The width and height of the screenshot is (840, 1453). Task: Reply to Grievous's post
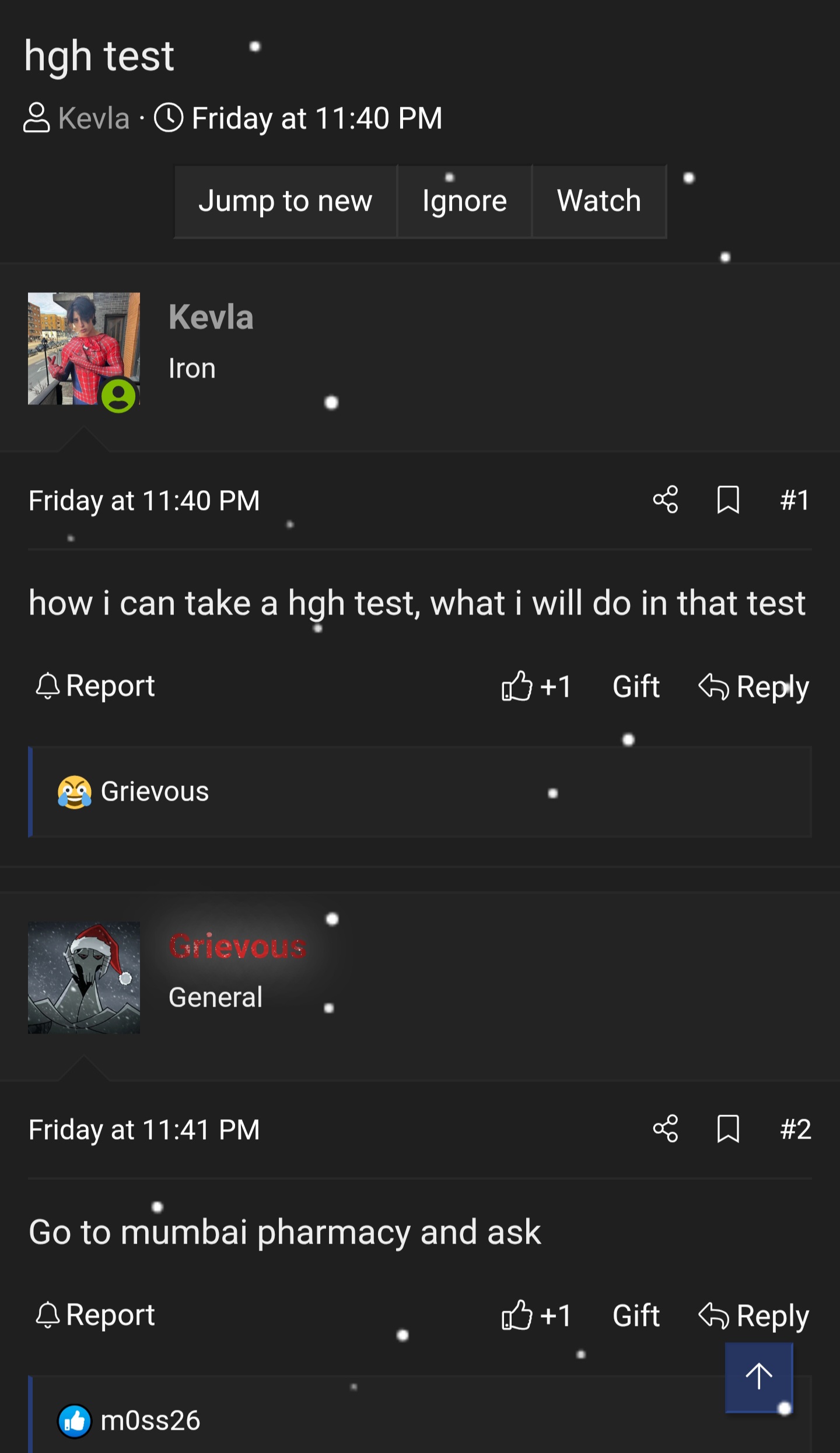(x=754, y=1315)
